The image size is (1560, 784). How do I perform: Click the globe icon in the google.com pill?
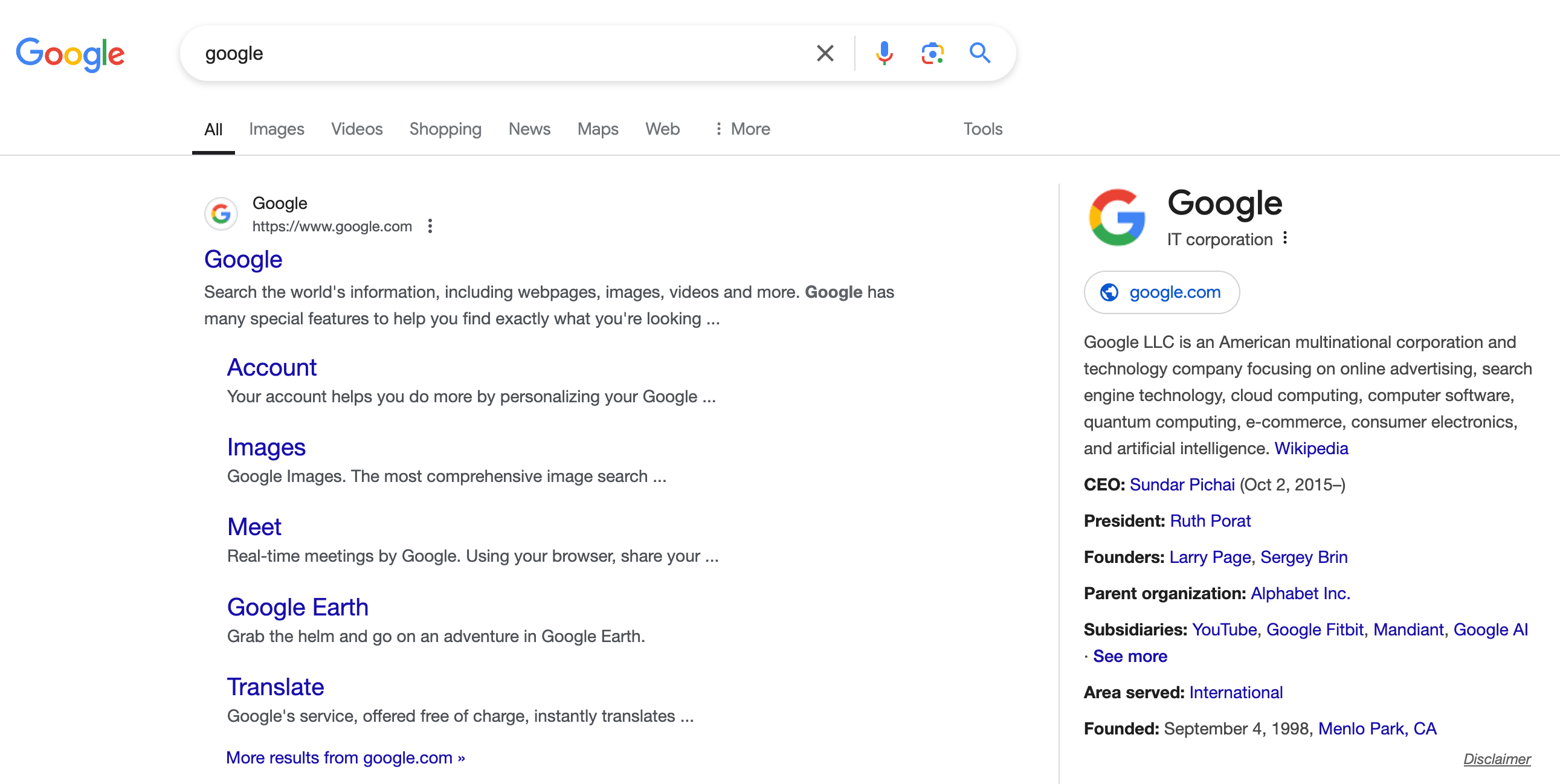coord(1110,292)
